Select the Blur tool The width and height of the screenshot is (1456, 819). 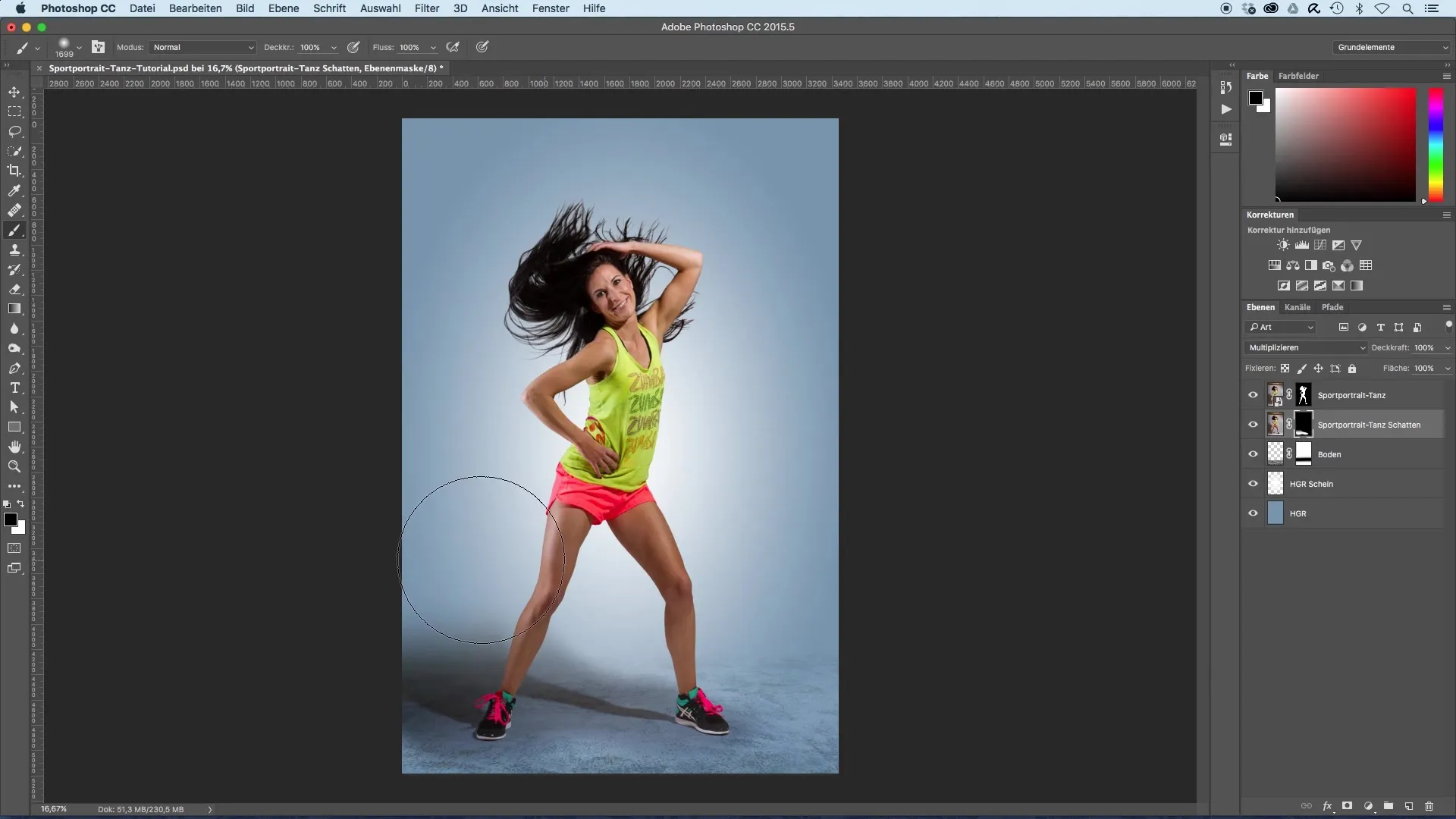[x=14, y=328]
